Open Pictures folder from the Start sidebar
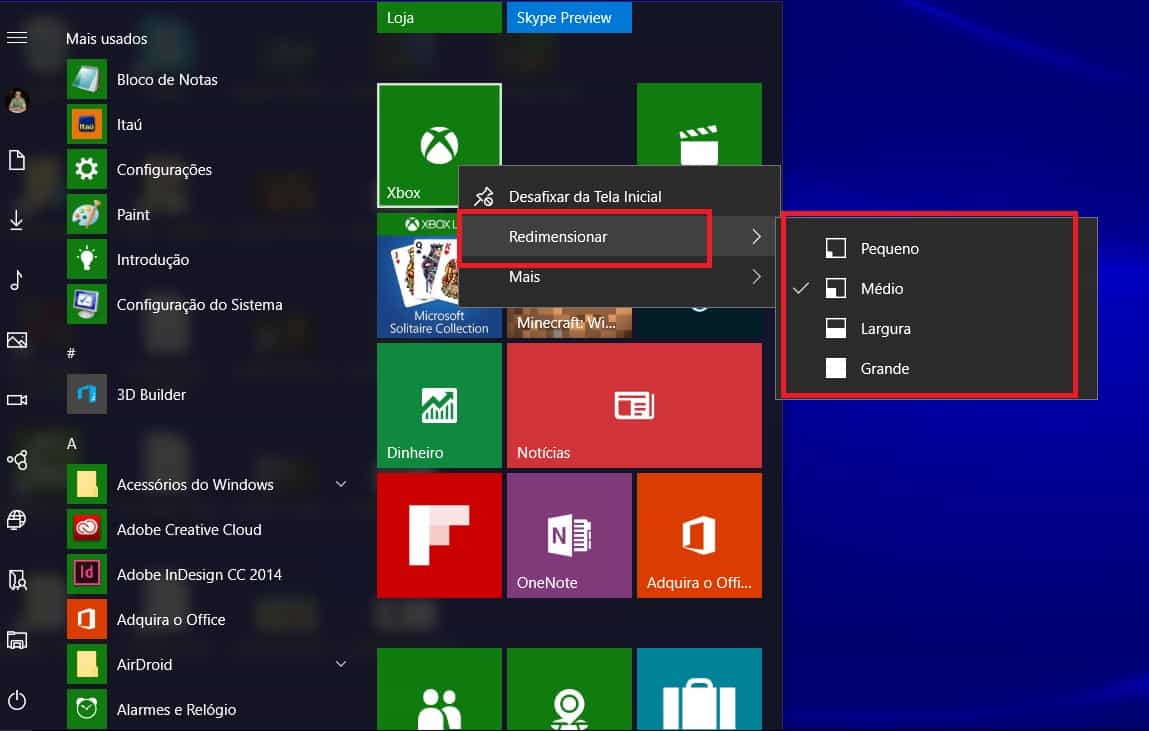Screen dimensions: 1149x731 click(x=17, y=340)
